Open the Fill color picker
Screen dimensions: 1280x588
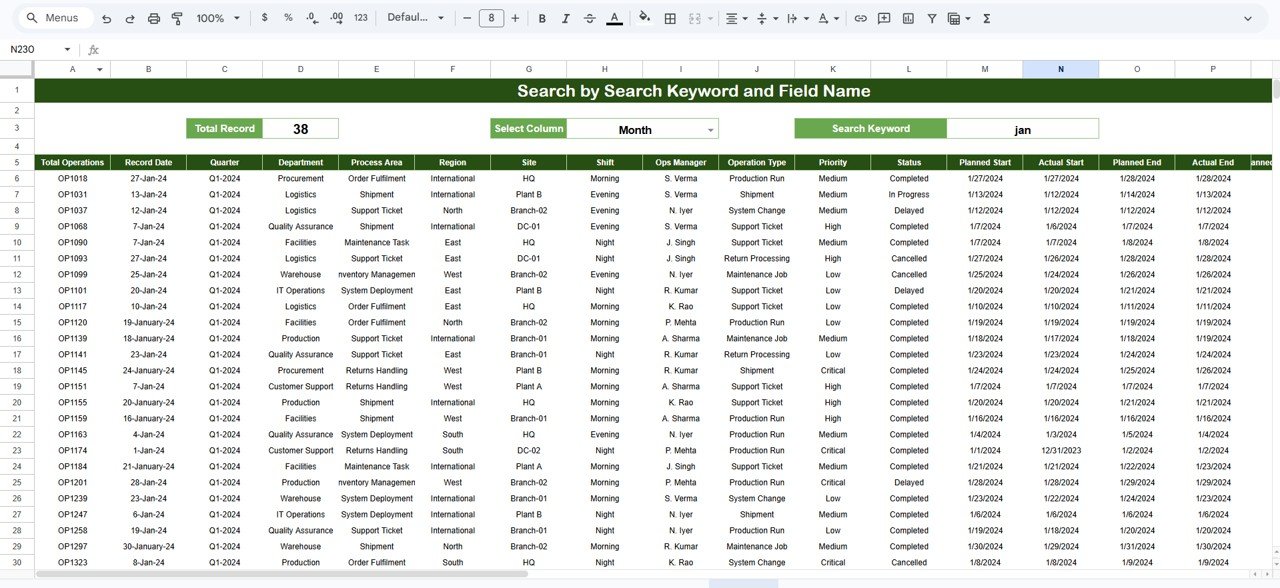(x=644, y=18)
